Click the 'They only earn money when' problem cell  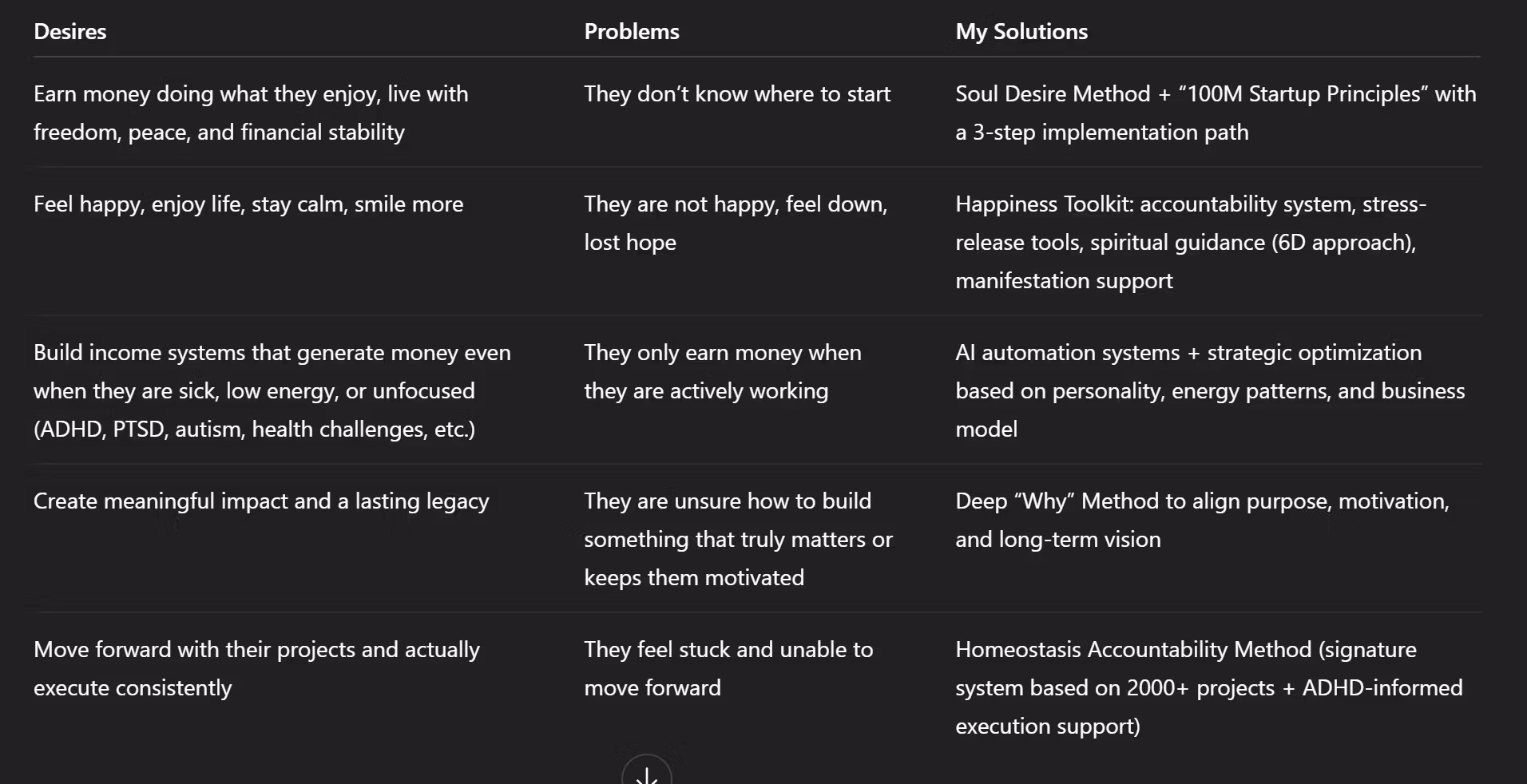723,371
